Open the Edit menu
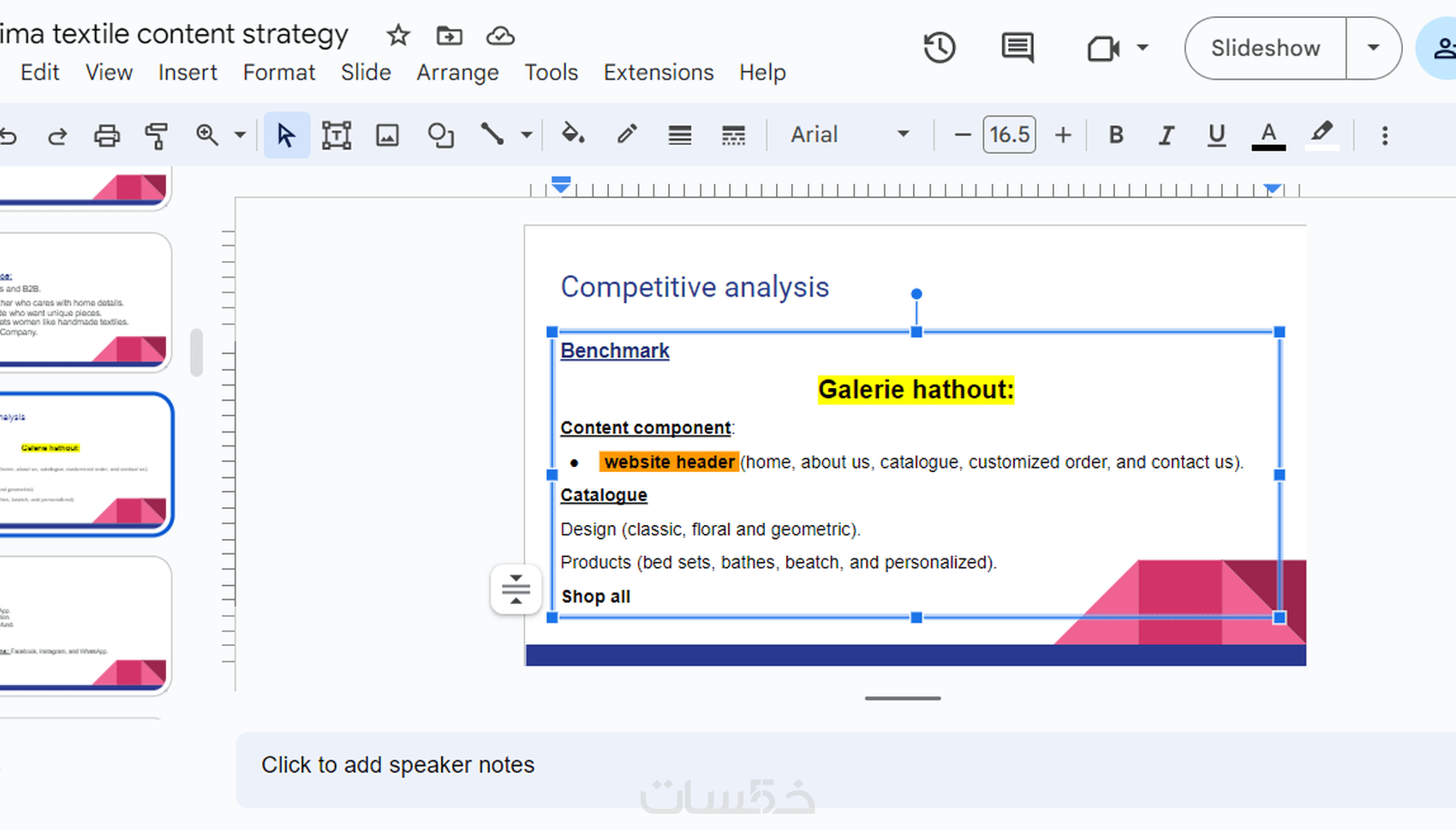1456x831 pixels. click(x=39, y=73)
